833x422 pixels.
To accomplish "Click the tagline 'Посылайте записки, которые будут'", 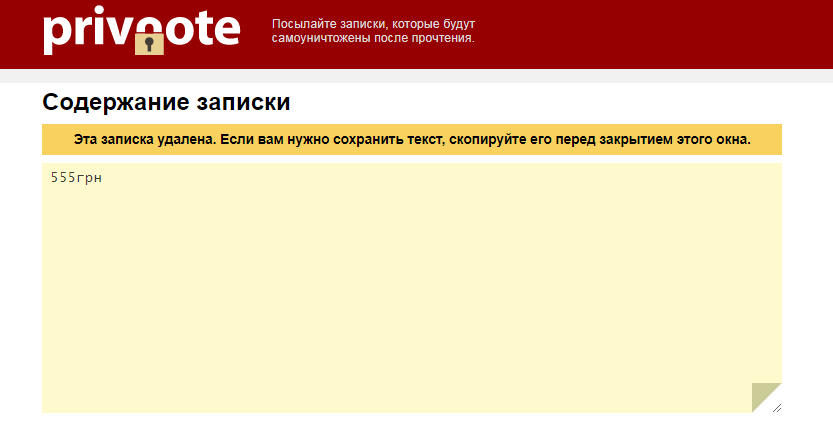I will (x=373, y=24).
